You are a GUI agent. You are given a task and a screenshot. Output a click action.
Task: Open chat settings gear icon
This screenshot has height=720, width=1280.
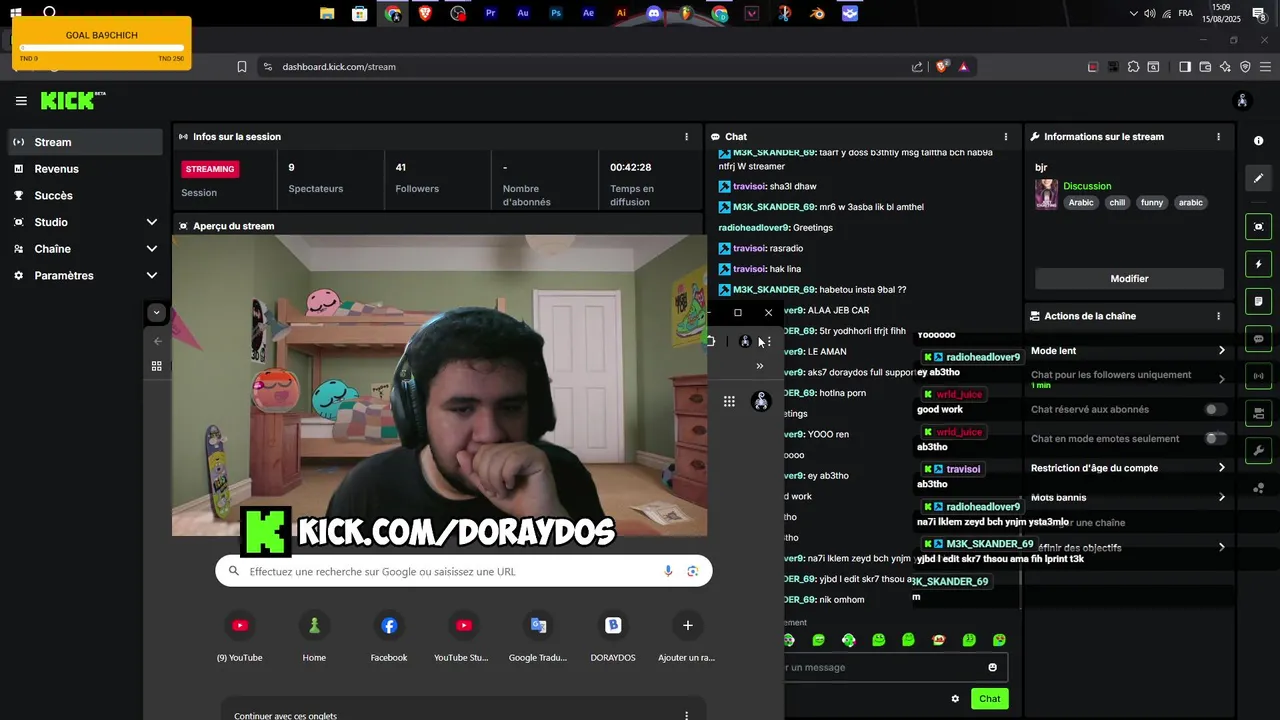pos(955,699)
